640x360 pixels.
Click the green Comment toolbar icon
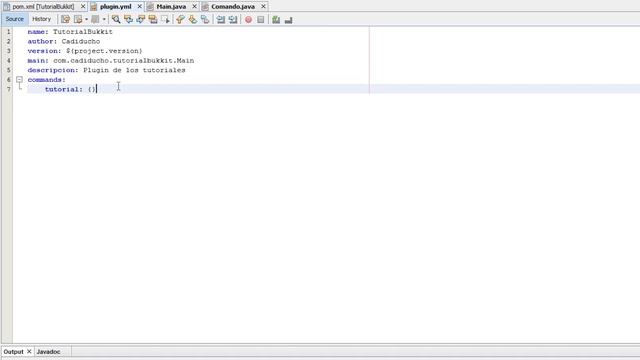click(x=276, y=19)
